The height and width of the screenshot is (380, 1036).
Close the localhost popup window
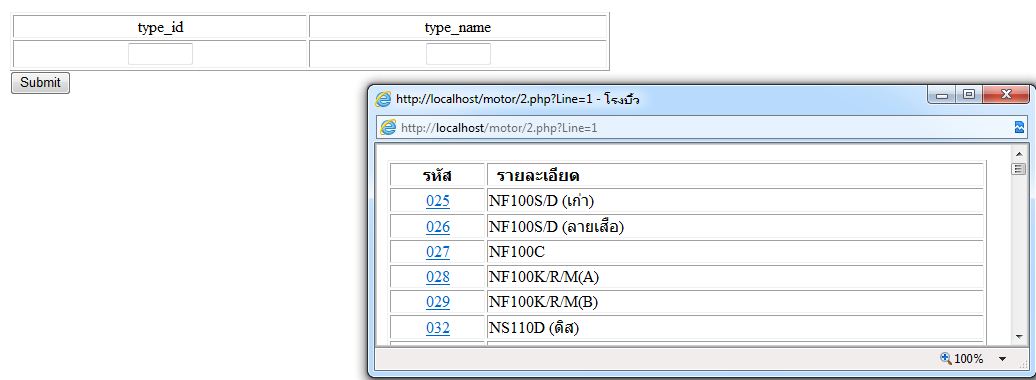(1006, 95)
